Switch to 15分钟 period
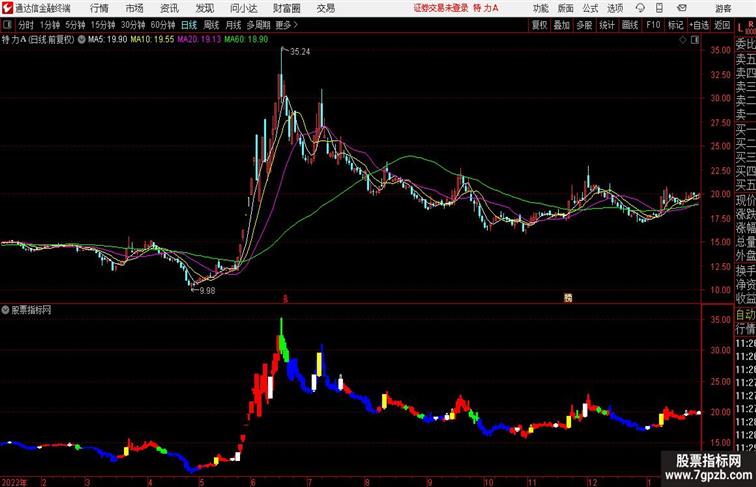This screenshot has width=756, height=487. coord(103,25)
